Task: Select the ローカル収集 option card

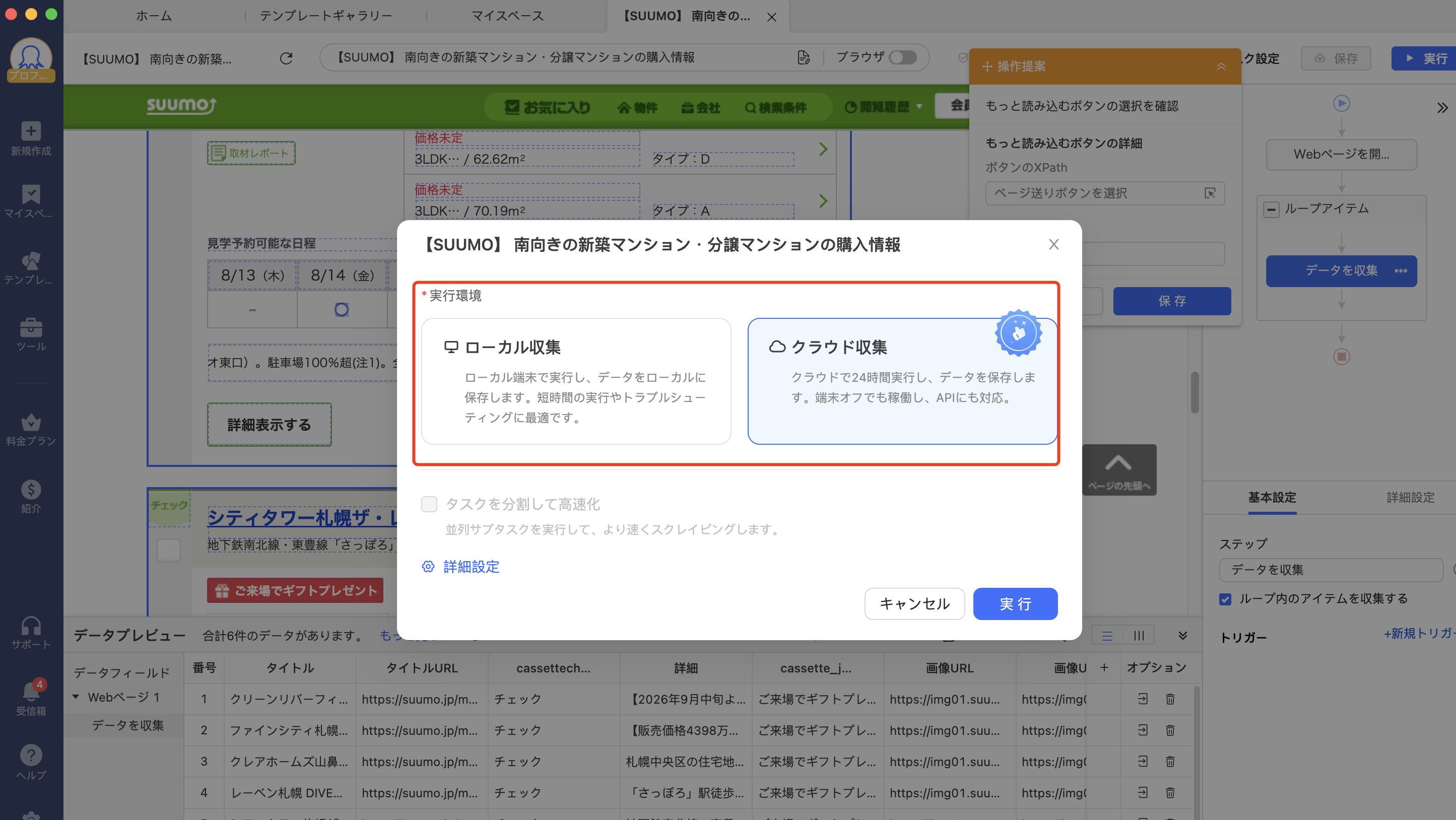Action: [576, 381]
